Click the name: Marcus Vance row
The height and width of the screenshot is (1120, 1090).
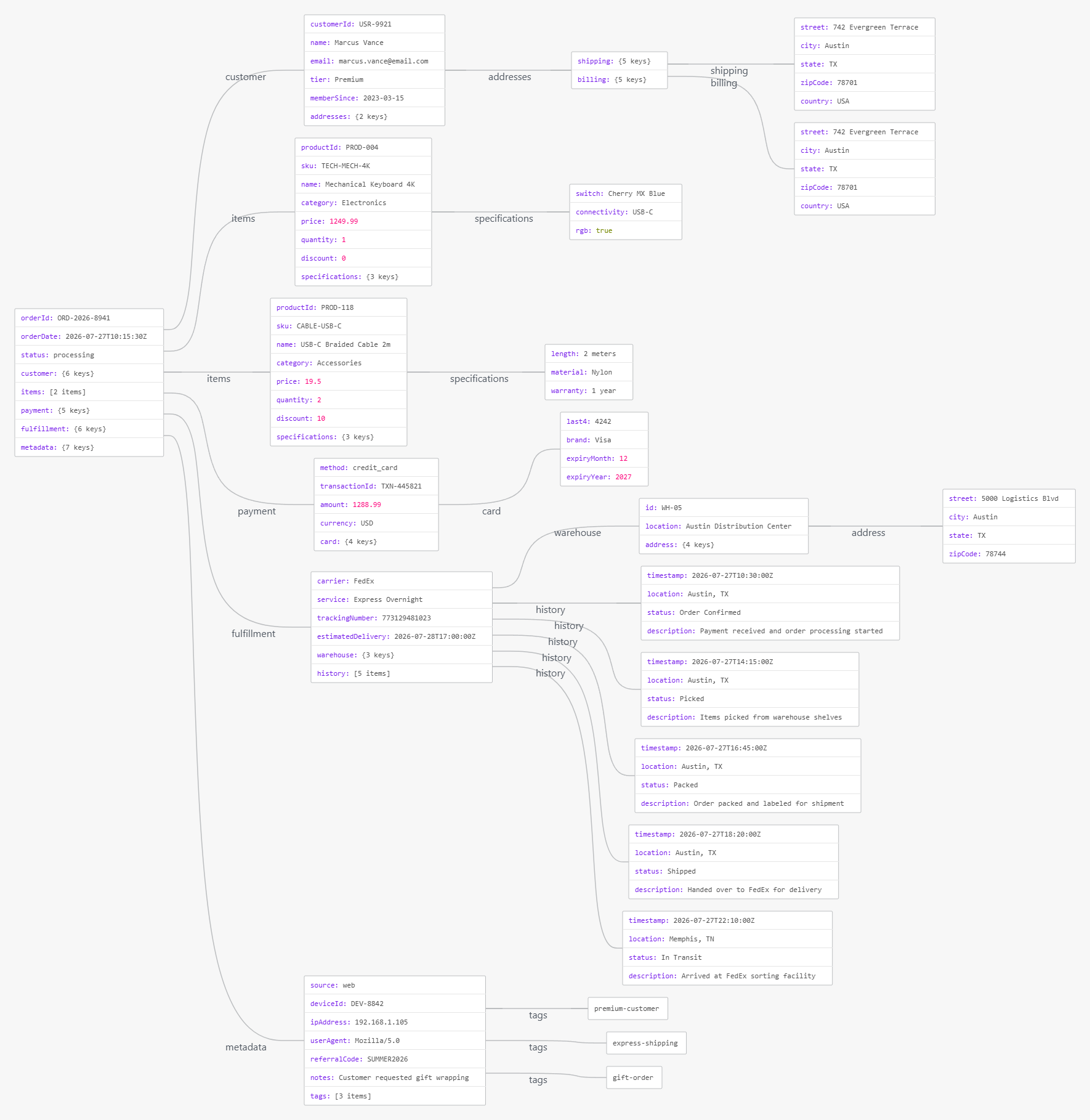coord(374,43)
